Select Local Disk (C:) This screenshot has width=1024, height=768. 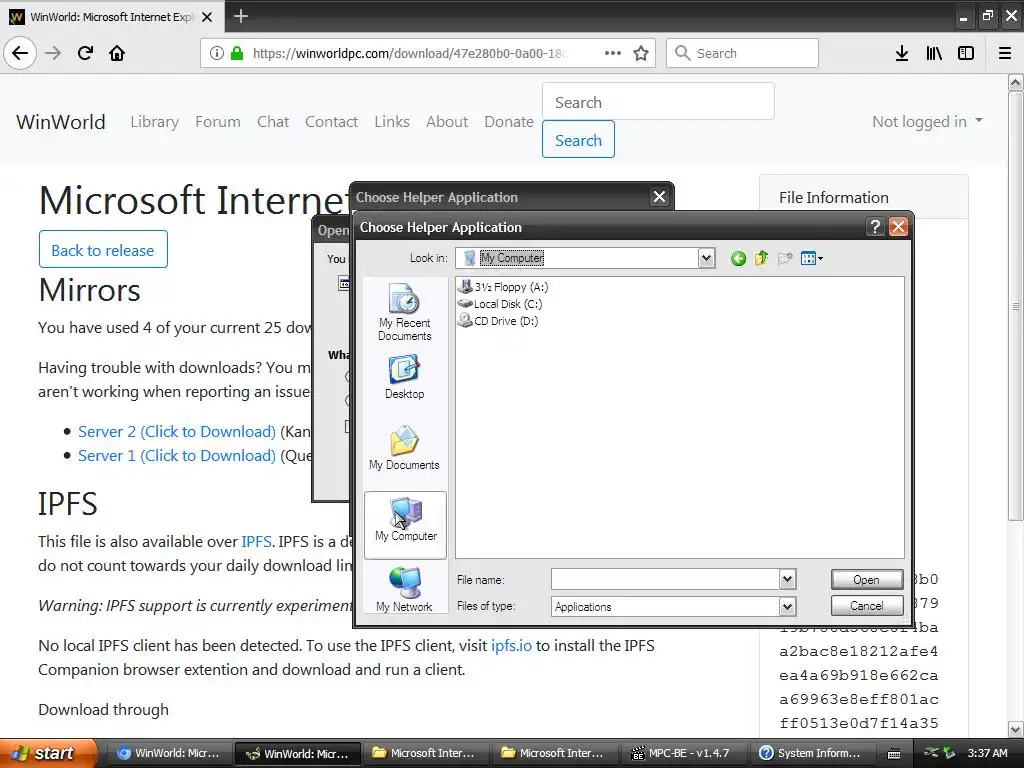500,304
